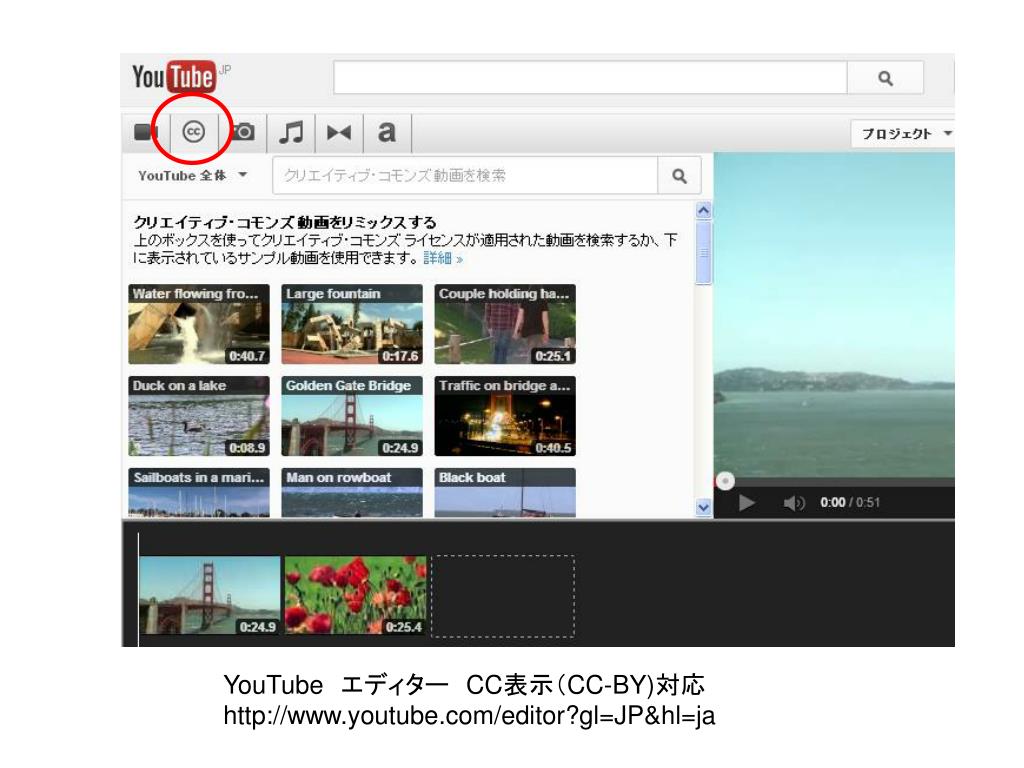
Task: Mute audio with the speaker icon
Action: (x=794, y=503)
